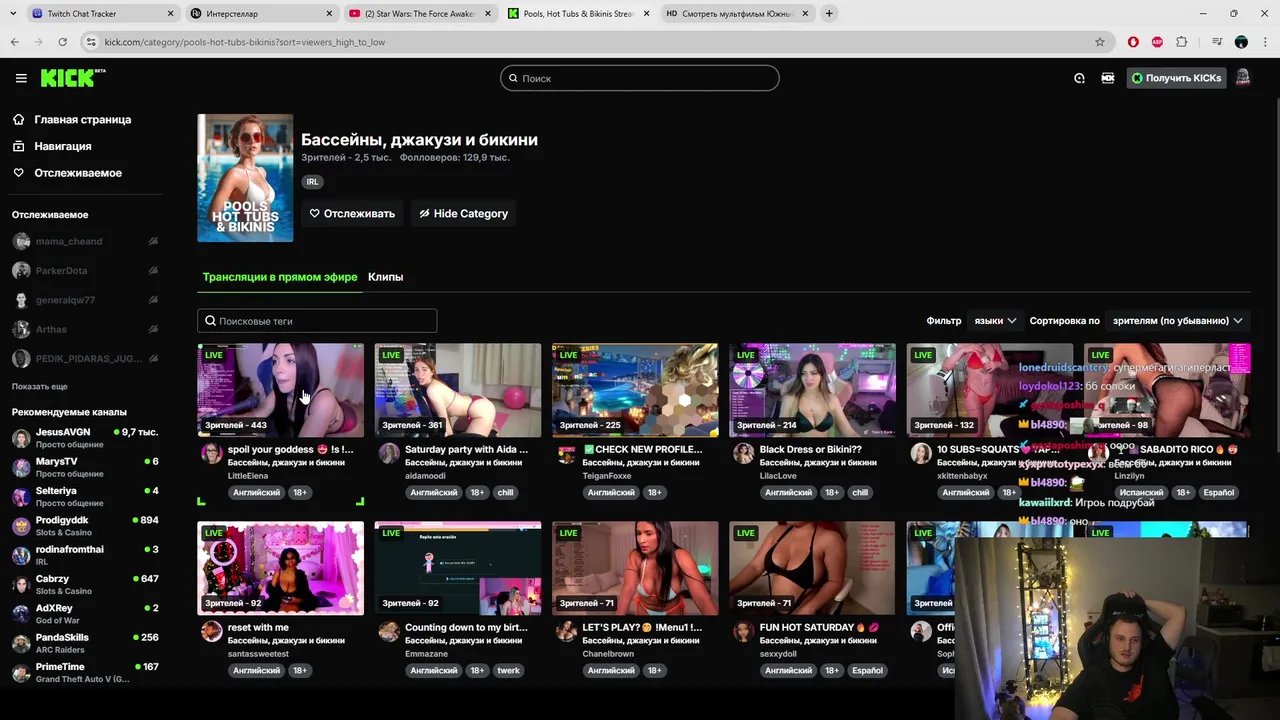Image resolution: width=1280 pixels, height=720 pixels.
Task: Open browser three-dot menu
Action: [1265, 42]
